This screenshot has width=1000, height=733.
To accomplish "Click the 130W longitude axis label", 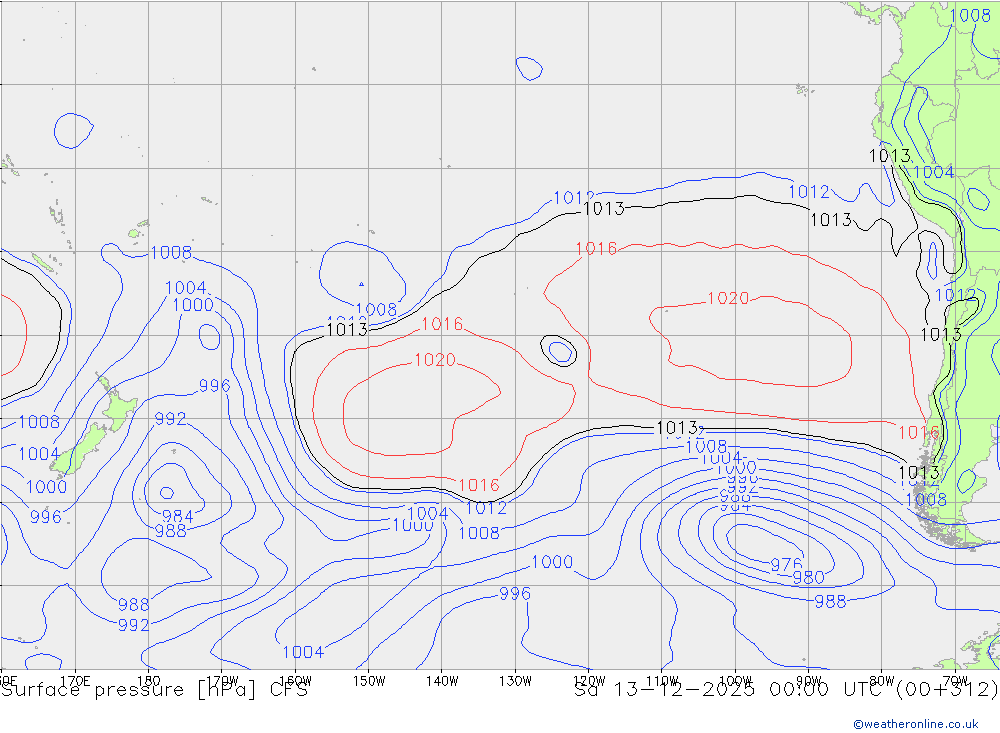I will [x=515, y=680].
